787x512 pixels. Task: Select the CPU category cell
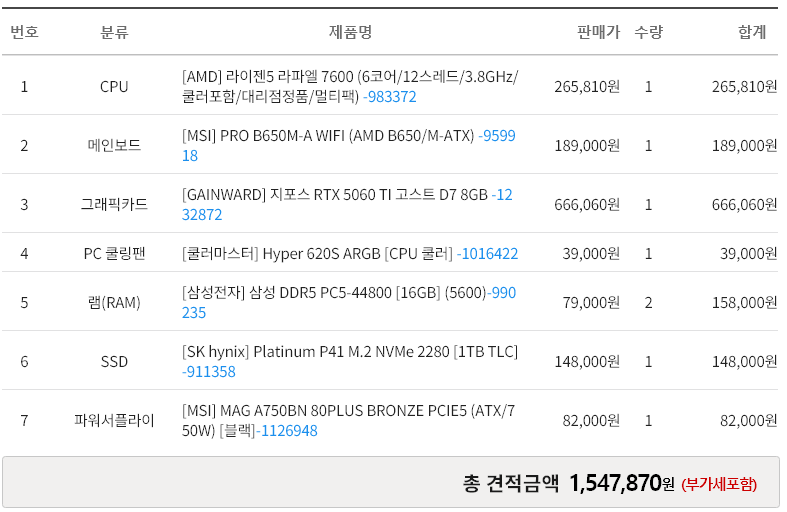tap(114, 87)
